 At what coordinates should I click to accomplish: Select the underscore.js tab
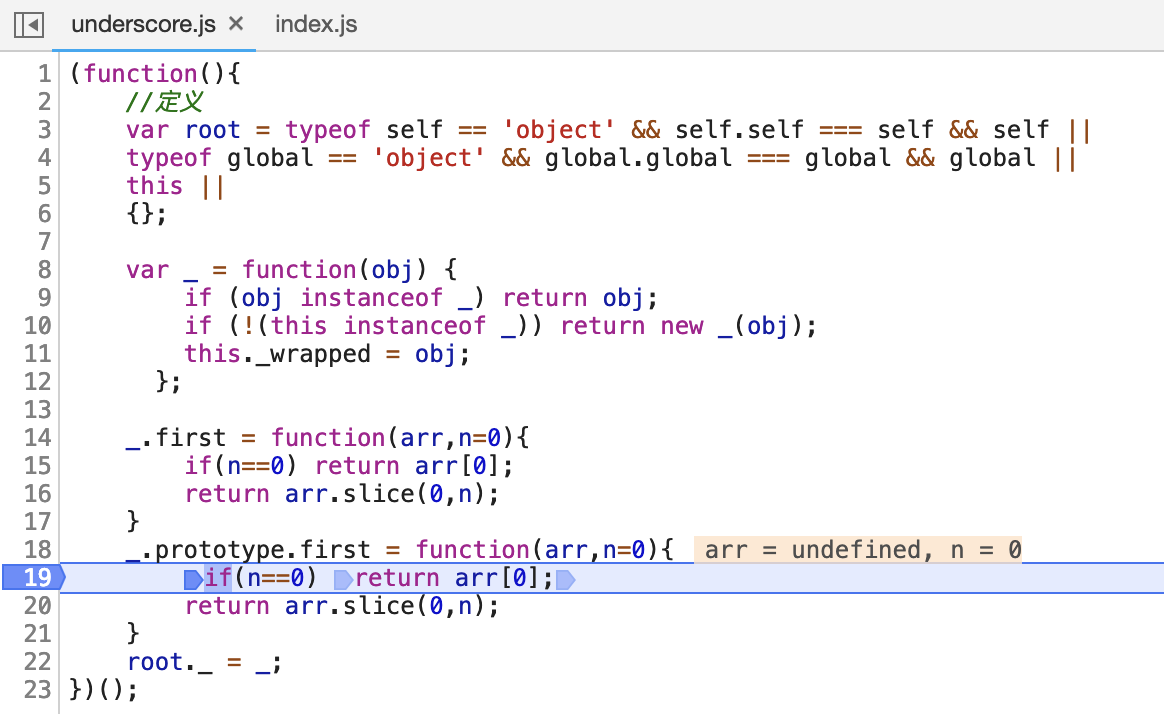click(x=143, y=24)
